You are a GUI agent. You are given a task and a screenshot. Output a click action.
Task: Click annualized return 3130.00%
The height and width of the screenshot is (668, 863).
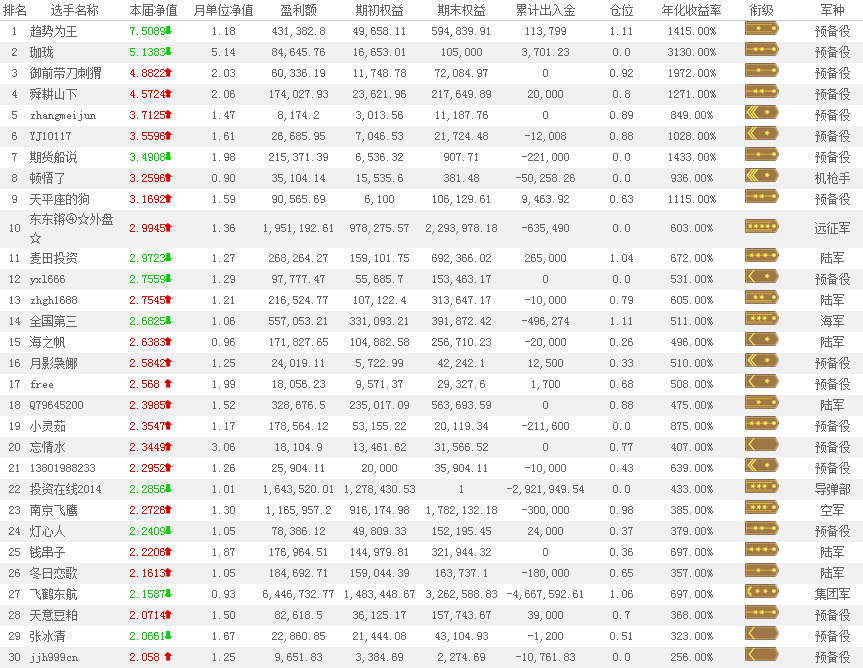[x=692, y=52]
